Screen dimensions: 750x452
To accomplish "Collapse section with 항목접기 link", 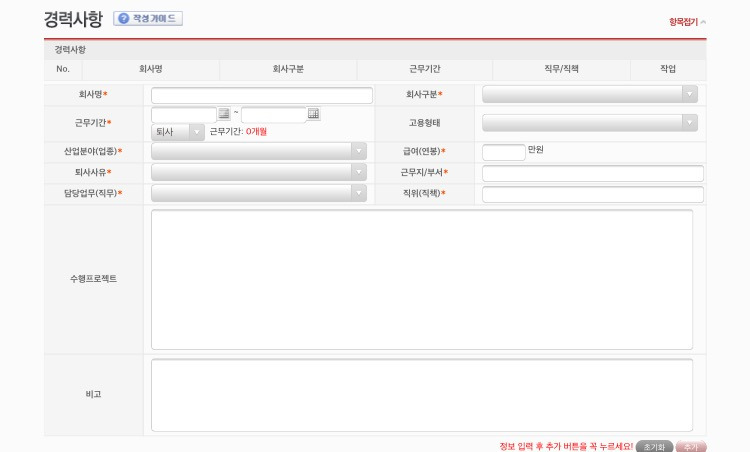I will click(x=687, y=22).
